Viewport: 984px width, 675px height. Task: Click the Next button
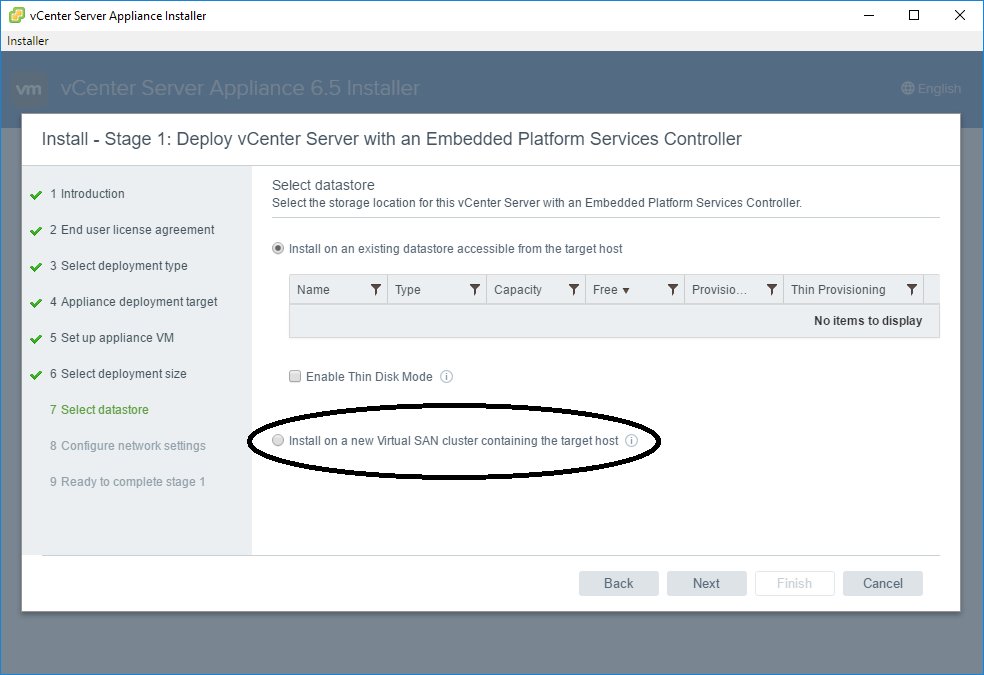tap(706, 583)
